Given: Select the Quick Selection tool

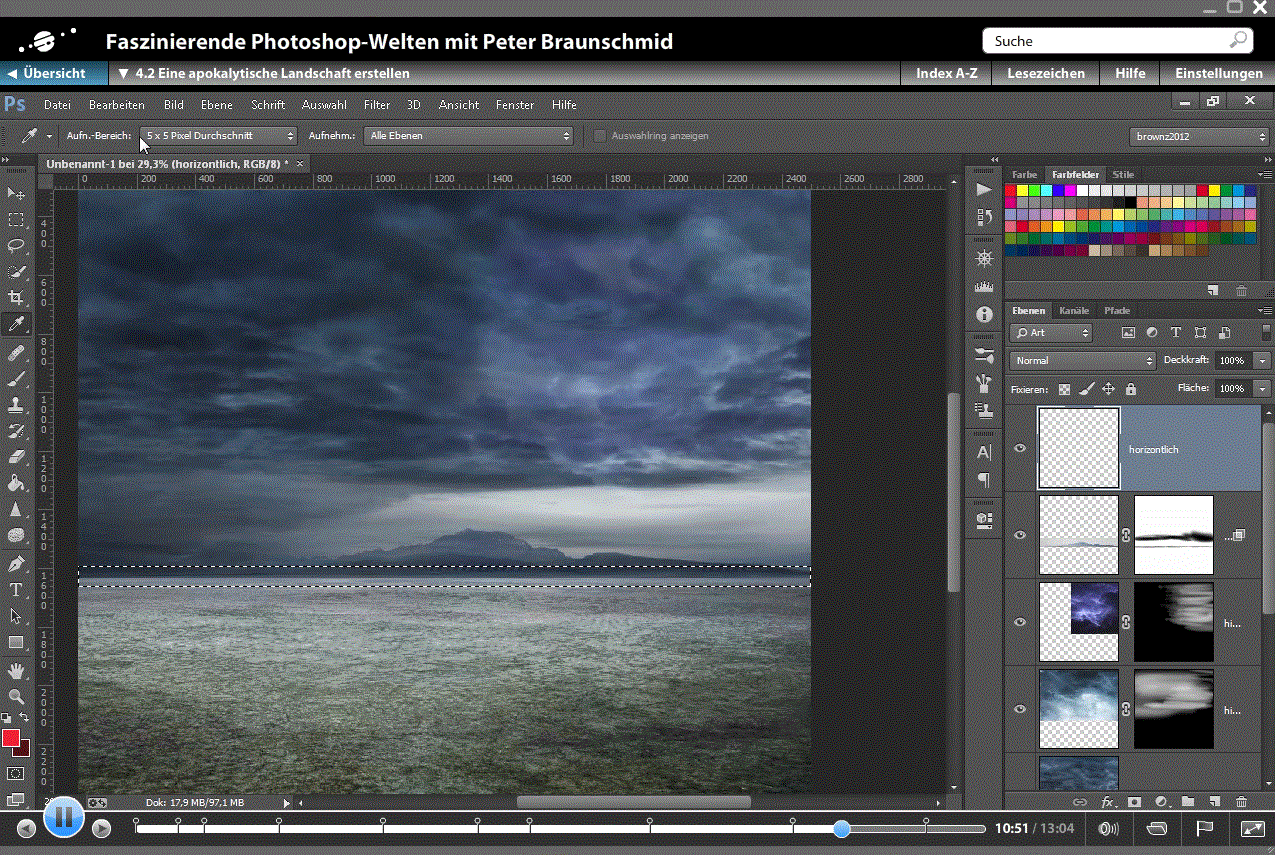Looking at the screenshot, I should pyautogui.click(x=16, y=271).
